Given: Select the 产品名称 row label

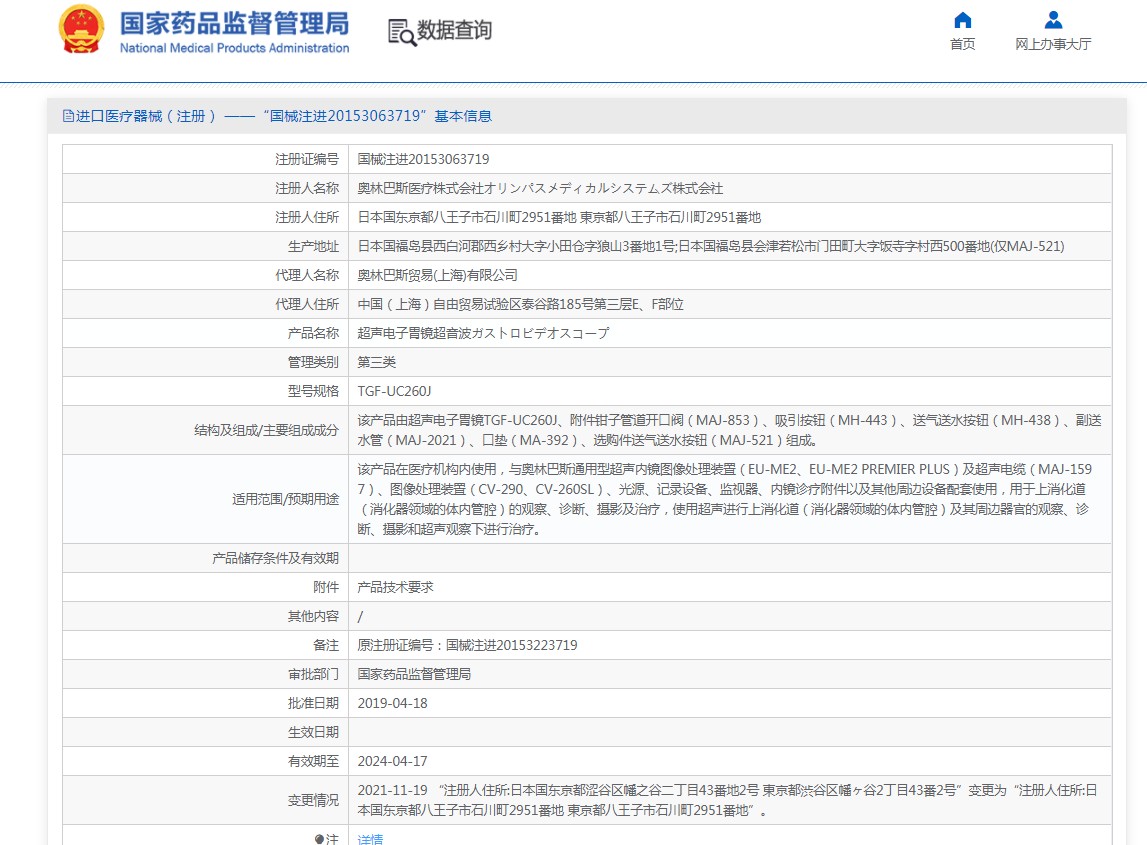Looking at the screenshot, I should tap(314, 333).
